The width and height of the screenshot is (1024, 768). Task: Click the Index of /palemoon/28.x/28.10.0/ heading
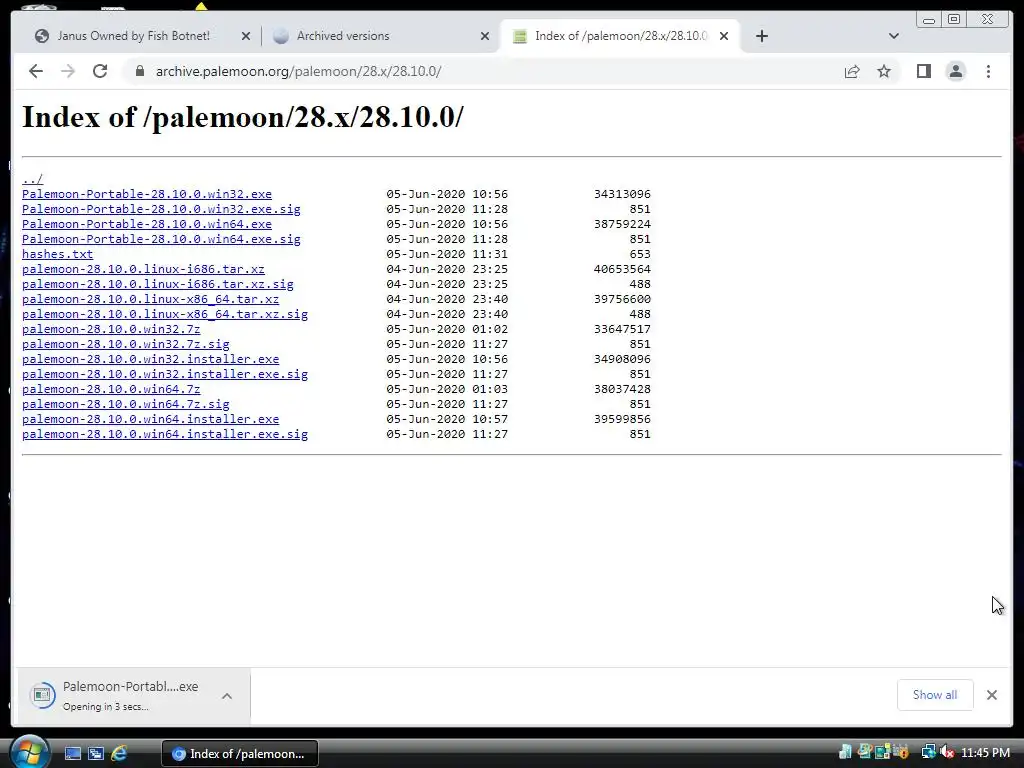[x=243, y=118]
